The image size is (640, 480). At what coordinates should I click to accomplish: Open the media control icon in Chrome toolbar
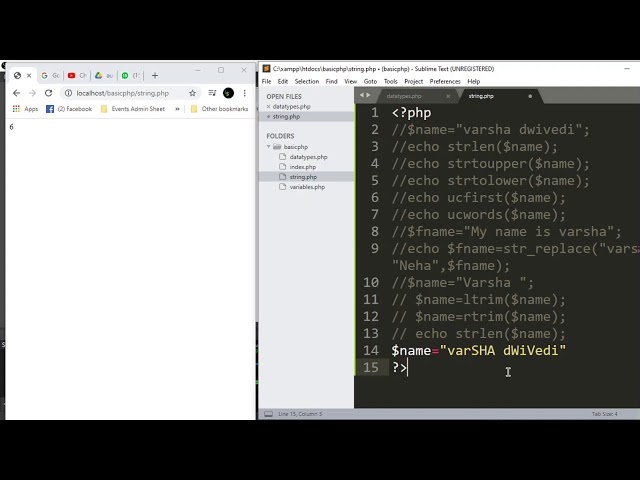click(212, 93)
